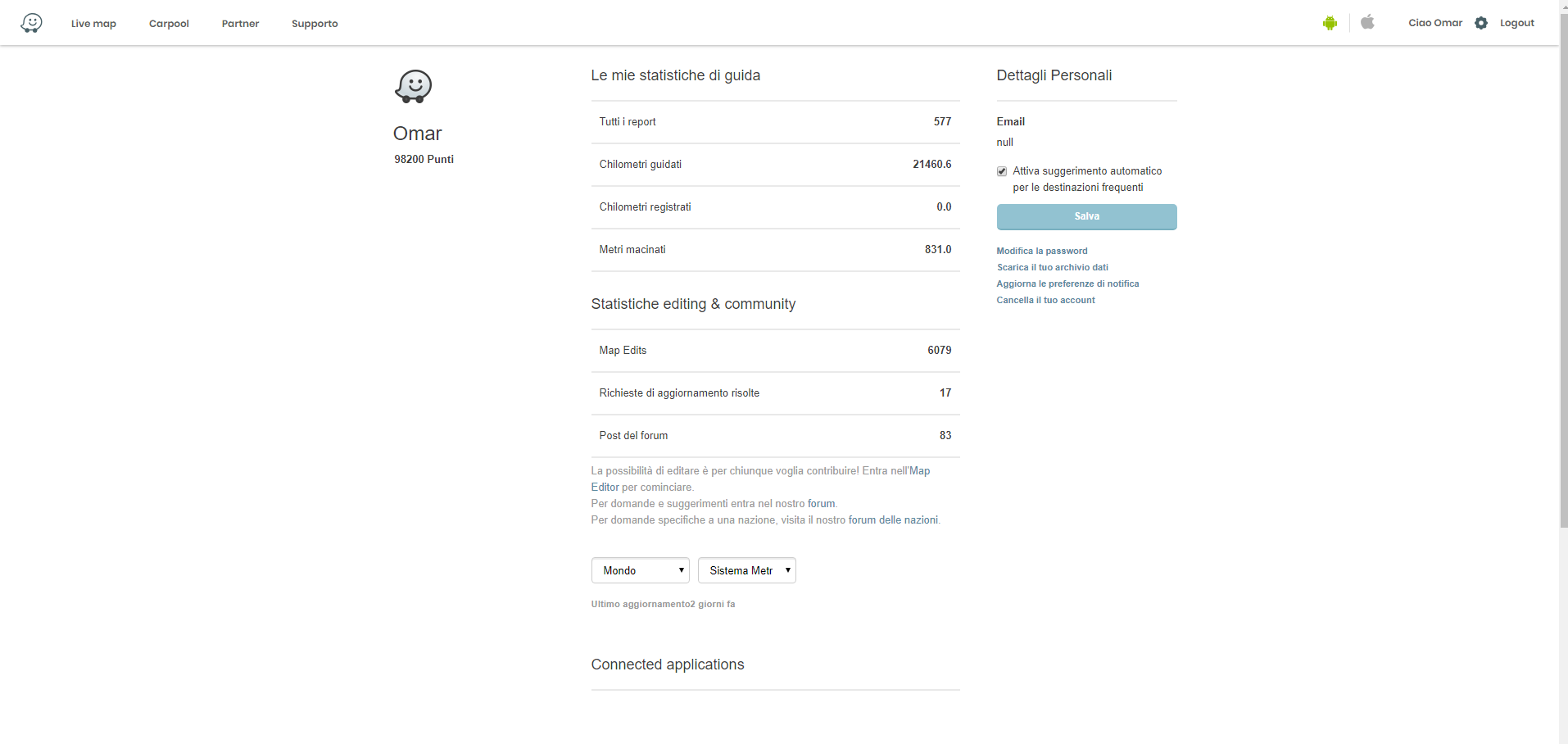Click the Email value null
This screenshot has height=744, width=1568.
pos(1005,143)
